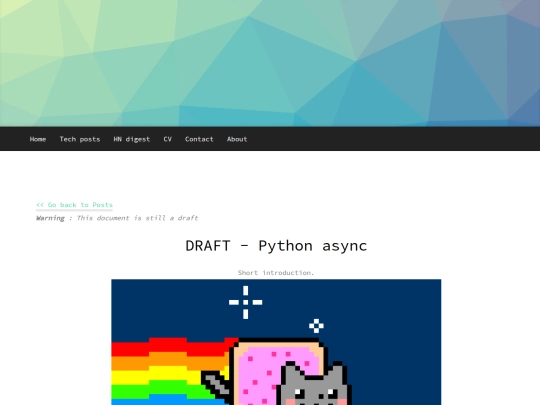
Task: Open the Contact page
Action: (199, 139)
